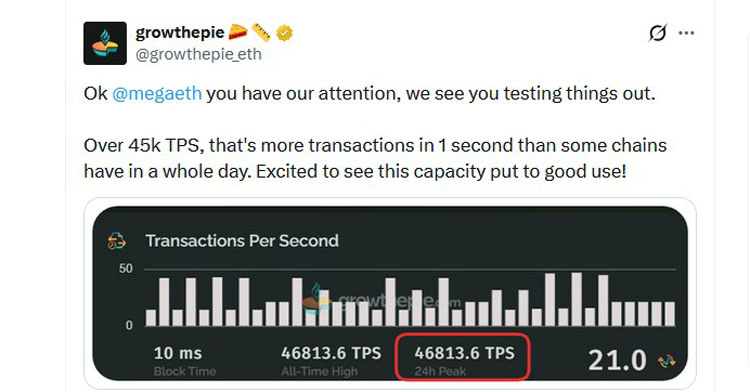The image size is (750, 392).
Task: Click the growthepie watermark logo in chart
Action: (x=316, y=300)
